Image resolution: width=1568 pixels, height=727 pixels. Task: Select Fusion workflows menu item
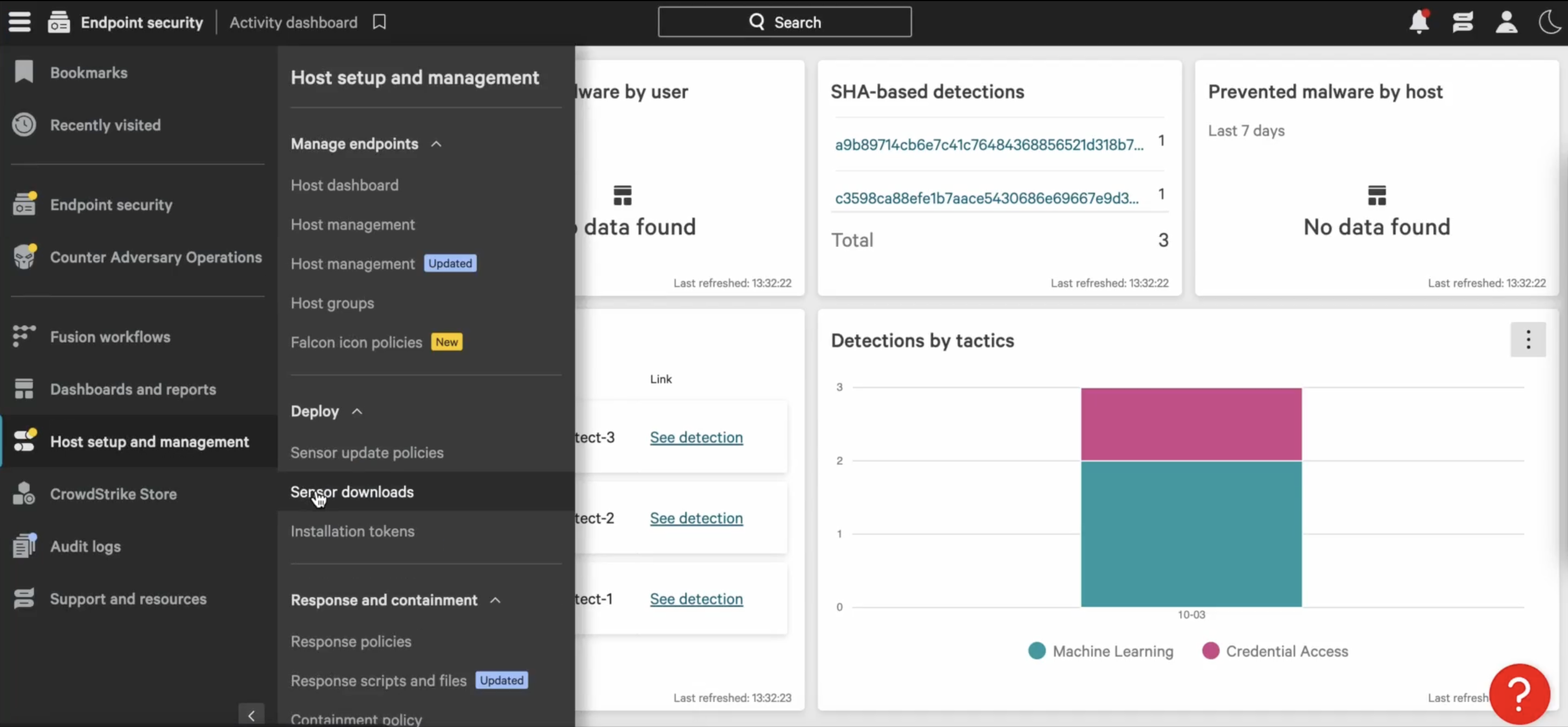tap(110, 336)
